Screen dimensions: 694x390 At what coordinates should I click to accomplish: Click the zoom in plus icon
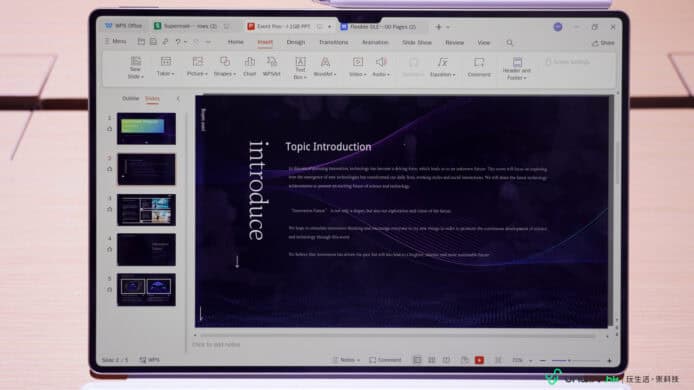click(x=609, y=360)
